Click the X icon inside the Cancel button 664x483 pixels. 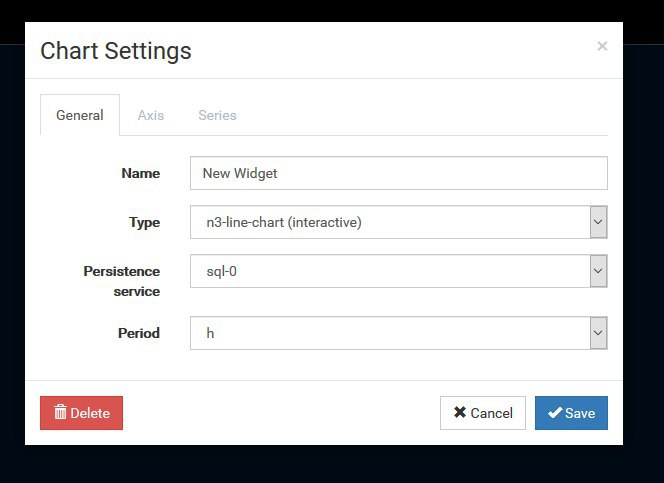(460, 412)
